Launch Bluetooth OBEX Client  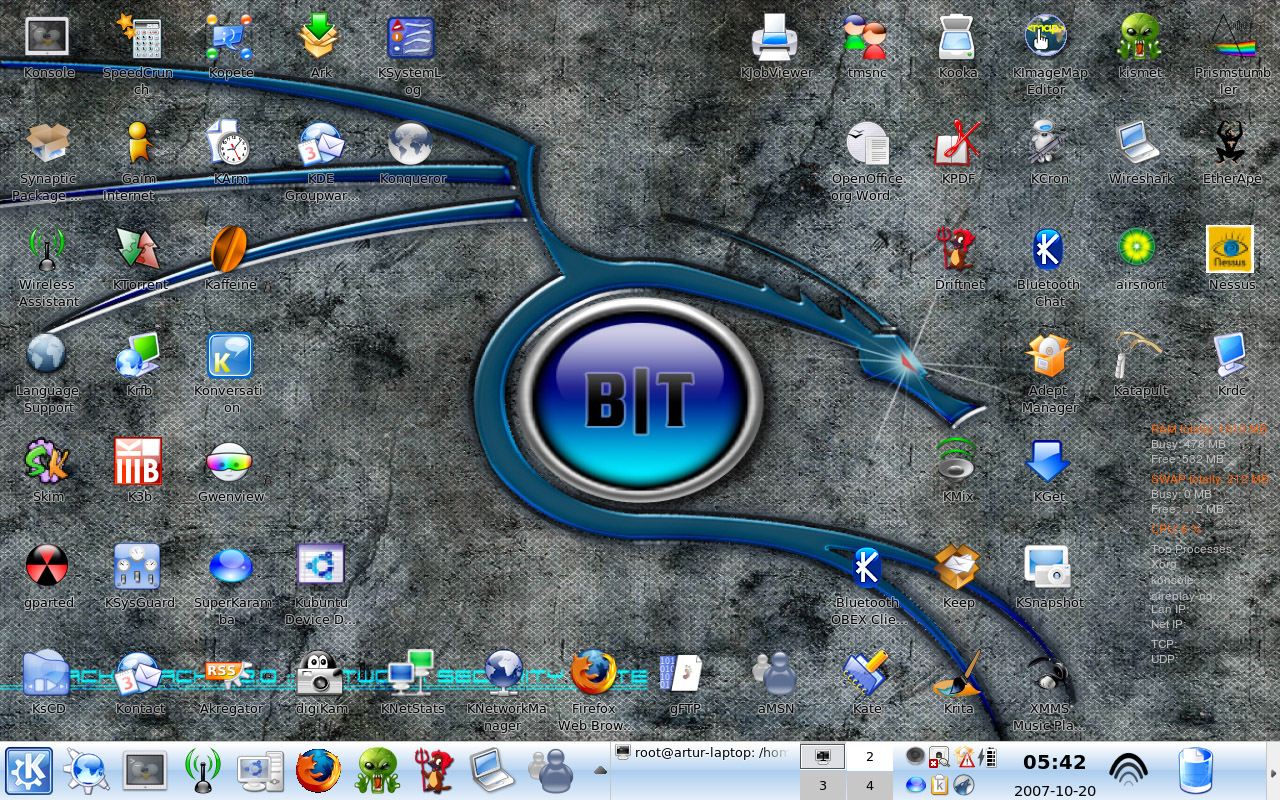click(866, 566)
